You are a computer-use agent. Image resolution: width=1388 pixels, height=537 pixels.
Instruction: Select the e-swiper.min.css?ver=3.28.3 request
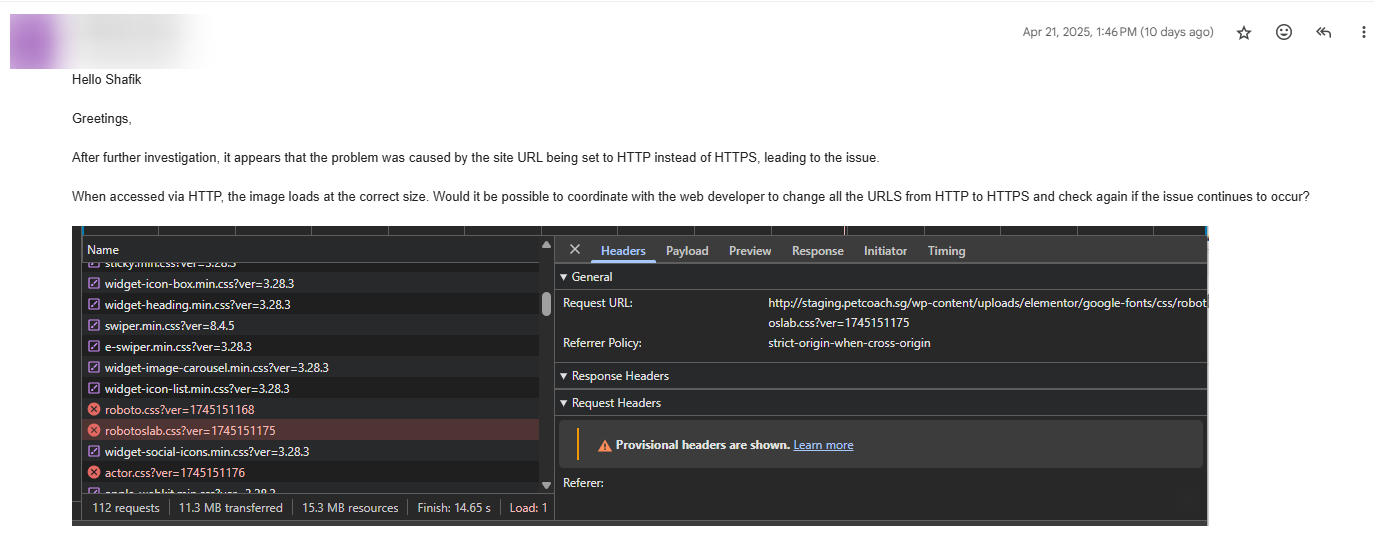310,347
